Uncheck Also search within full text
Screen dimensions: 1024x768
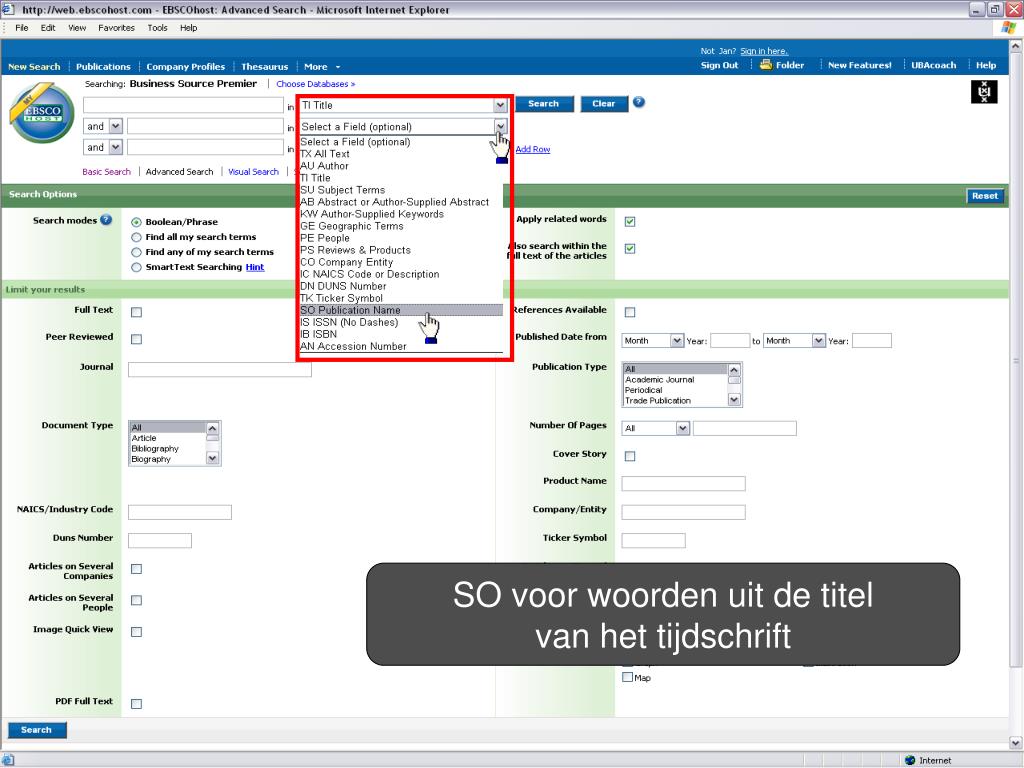[630, 248]
